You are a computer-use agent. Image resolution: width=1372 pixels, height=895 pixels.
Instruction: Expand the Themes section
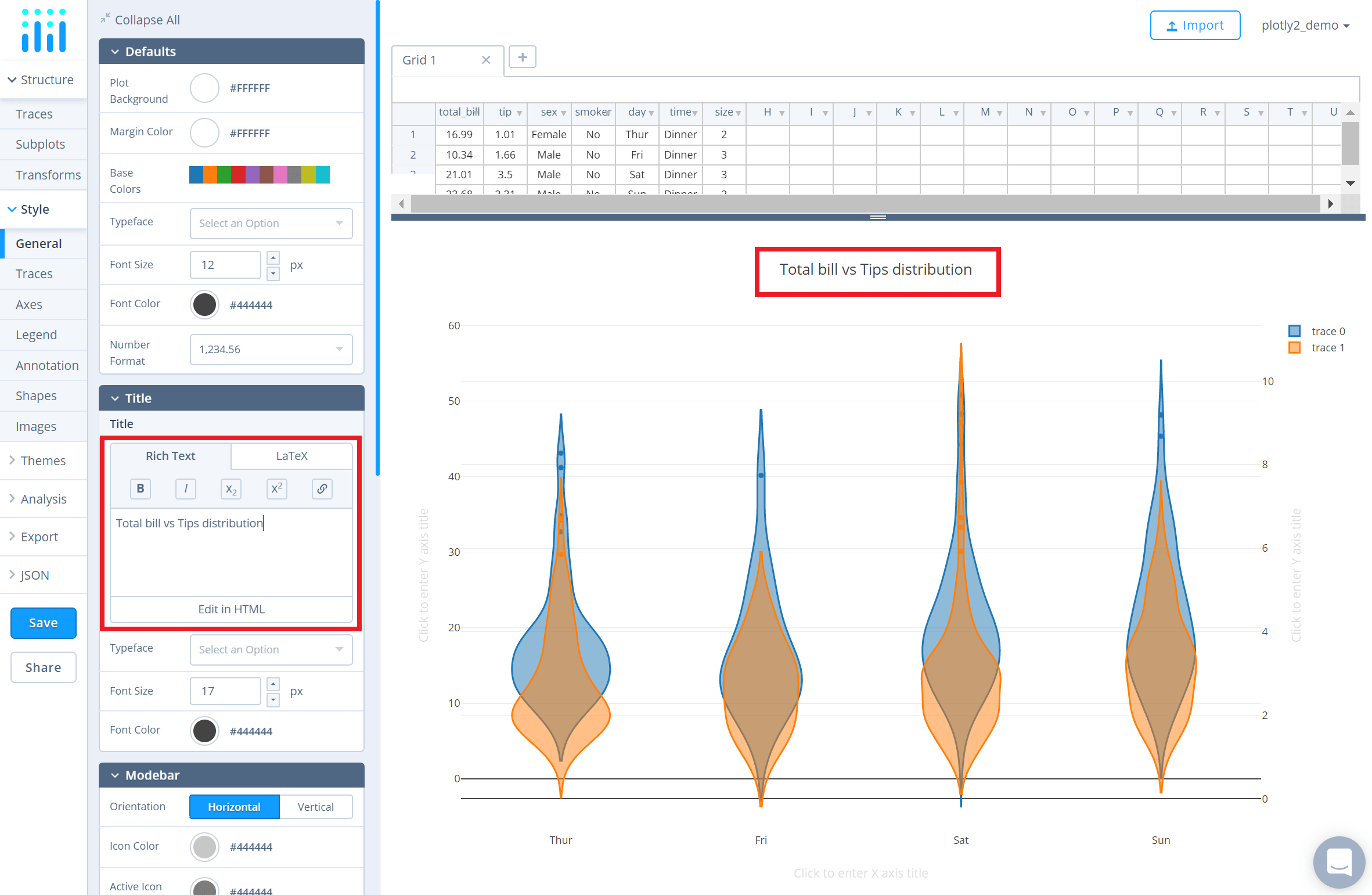click(x=43, y=461)
